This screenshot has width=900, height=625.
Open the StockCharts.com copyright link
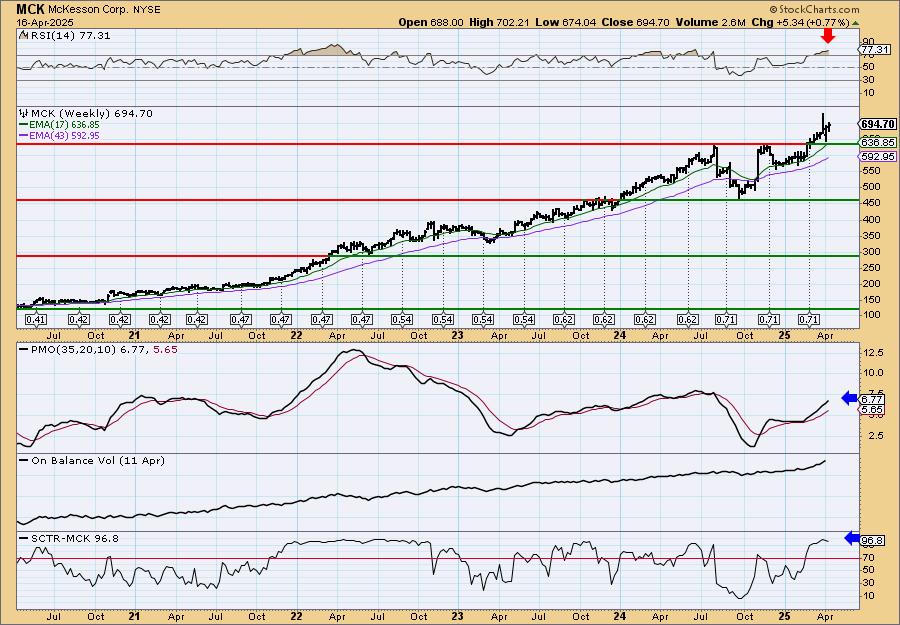[814, 9]
